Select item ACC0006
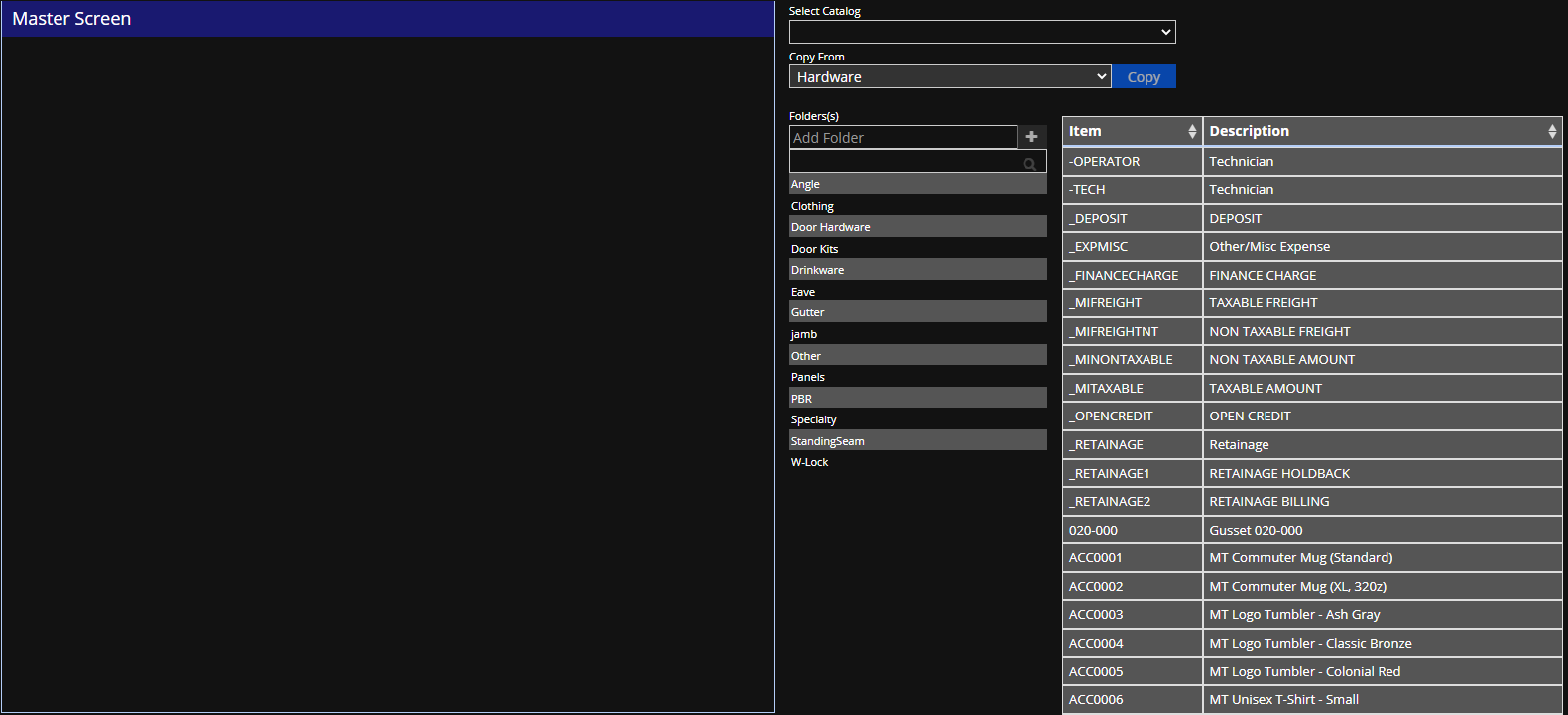Image resolution: width=1568 pixels, height=715 pixels. [1133, 699]
